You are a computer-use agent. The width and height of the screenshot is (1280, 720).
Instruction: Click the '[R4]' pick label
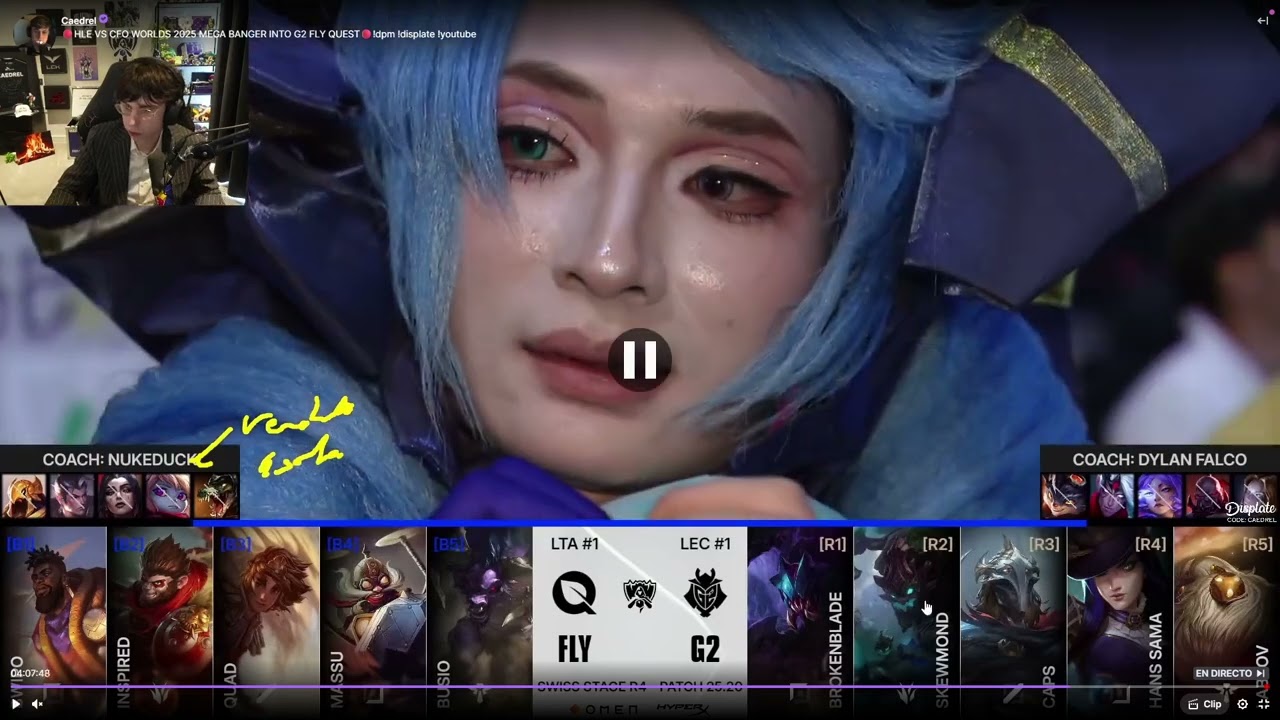(x=1151, y=544)
